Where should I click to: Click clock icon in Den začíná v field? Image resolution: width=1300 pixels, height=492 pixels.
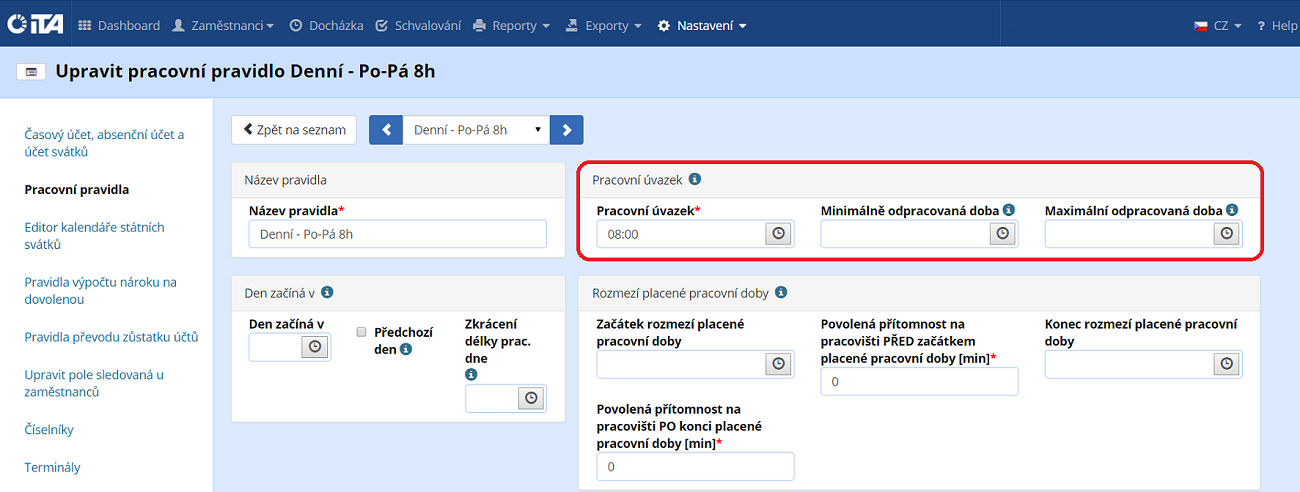pos(315,346)
